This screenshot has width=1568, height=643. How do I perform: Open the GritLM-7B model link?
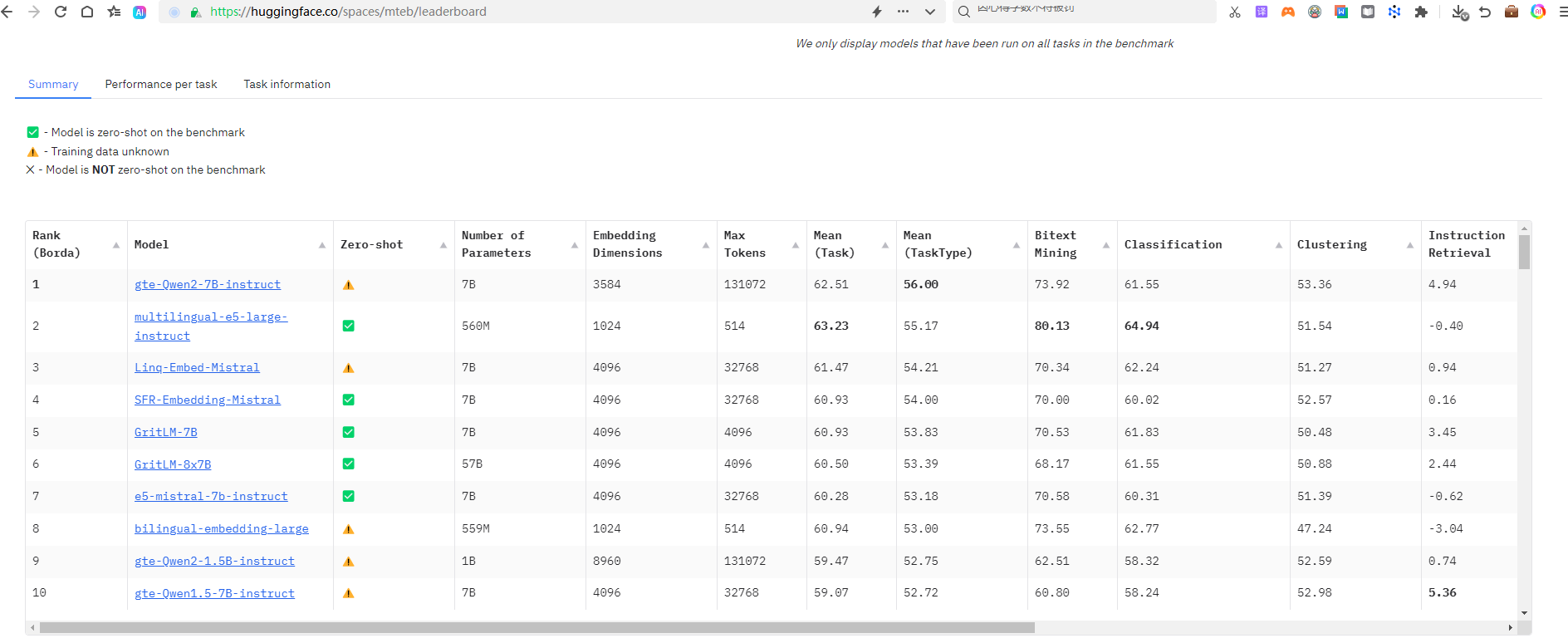[x=166, y=432]
